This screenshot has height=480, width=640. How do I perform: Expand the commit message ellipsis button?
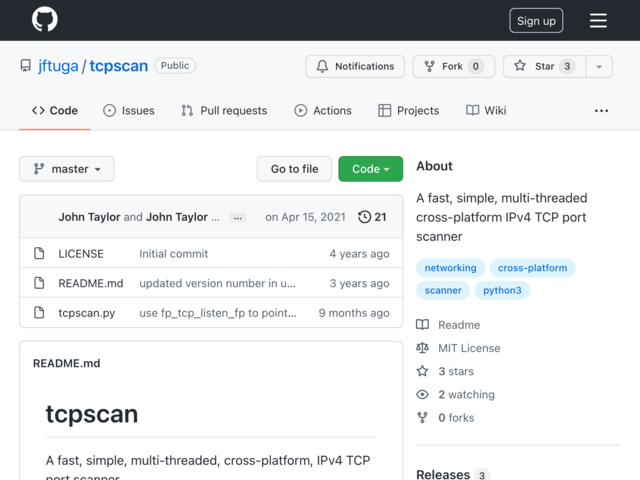[x=238, y=218]
